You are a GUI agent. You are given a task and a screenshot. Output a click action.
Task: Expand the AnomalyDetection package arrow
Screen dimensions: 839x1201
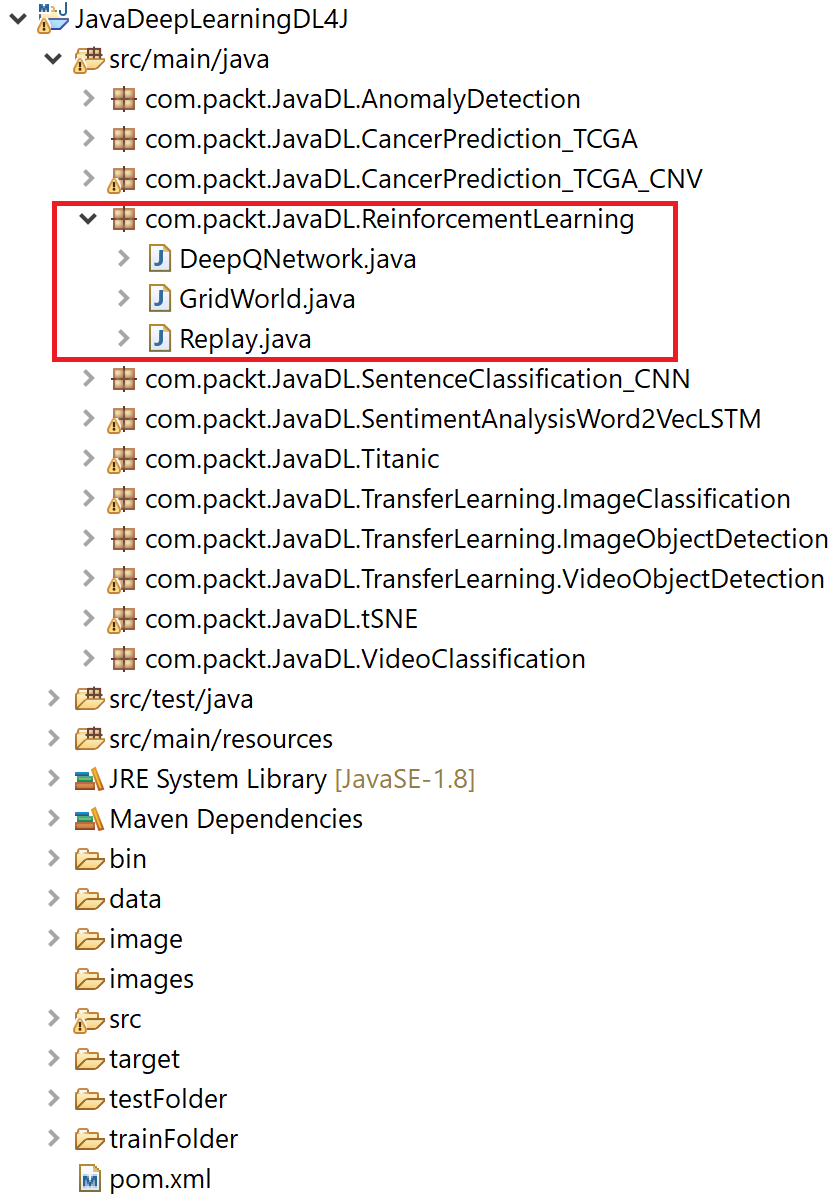(89, 99)
